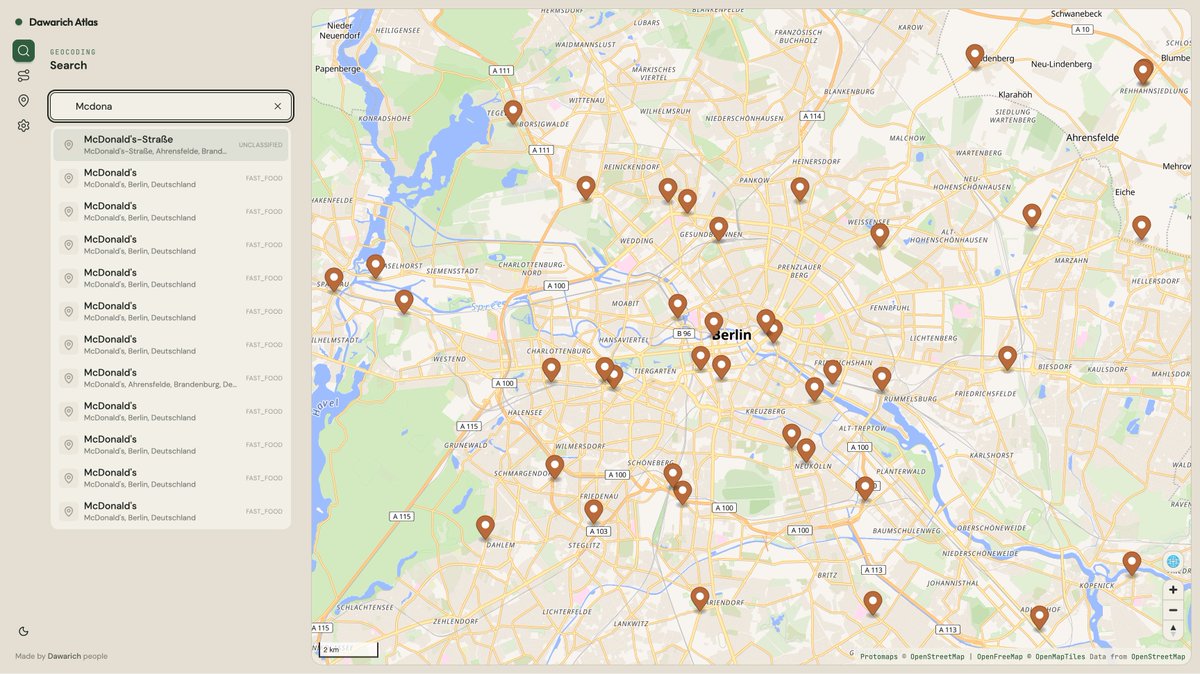Click the map marker beside the Pankow label

pos(800,188)
